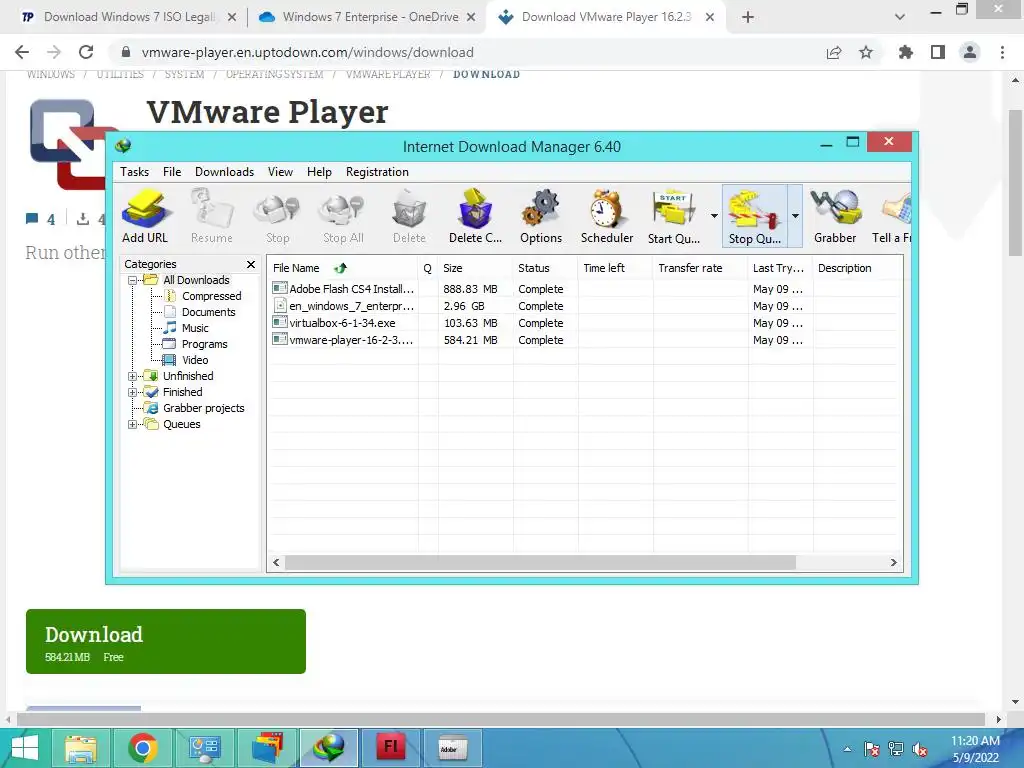This screenshot has height=768, width=1024.
Task: Click the Delete Completed toolbar icon
Action: coord(475,216)
